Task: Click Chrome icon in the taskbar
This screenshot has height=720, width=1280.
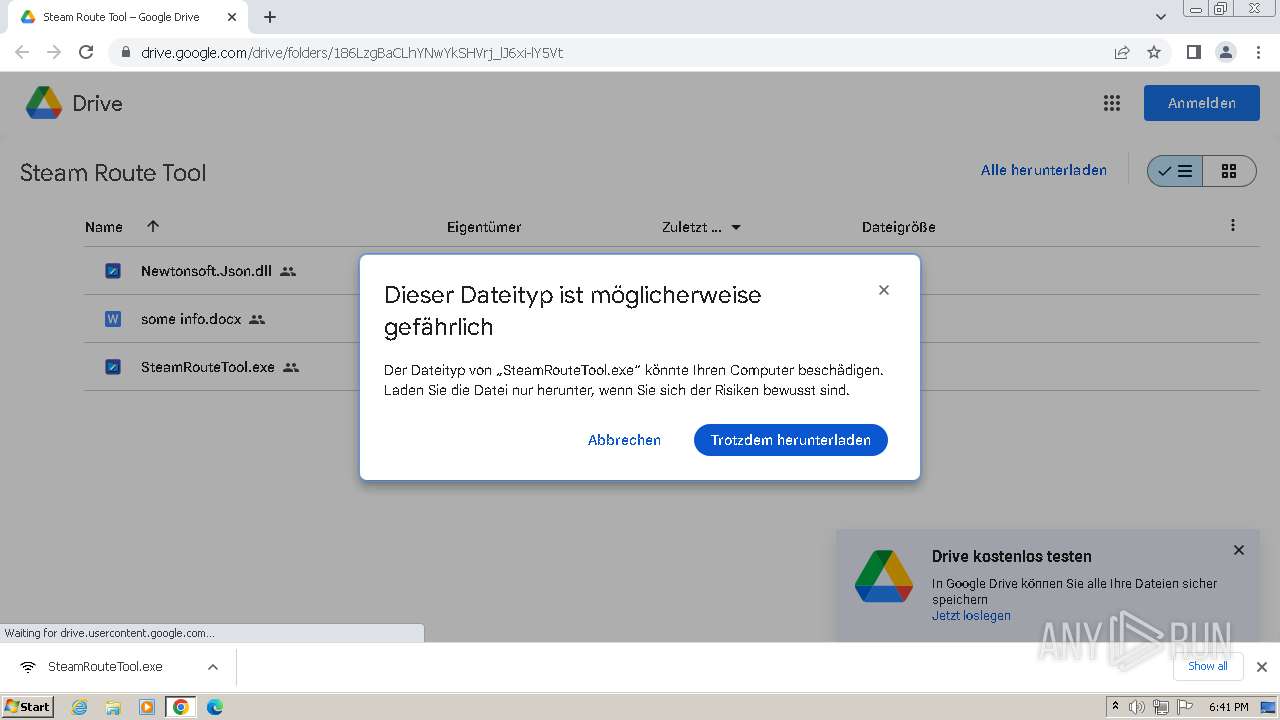Action: [x=180, y=707]
